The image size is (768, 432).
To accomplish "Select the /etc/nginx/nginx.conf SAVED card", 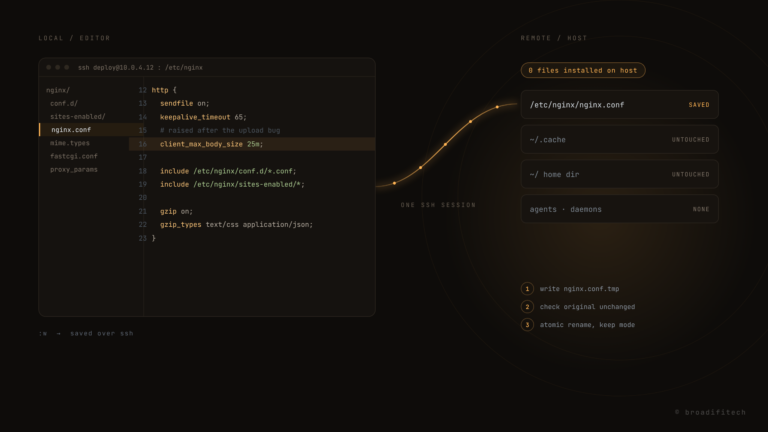I will pos(620,104).
